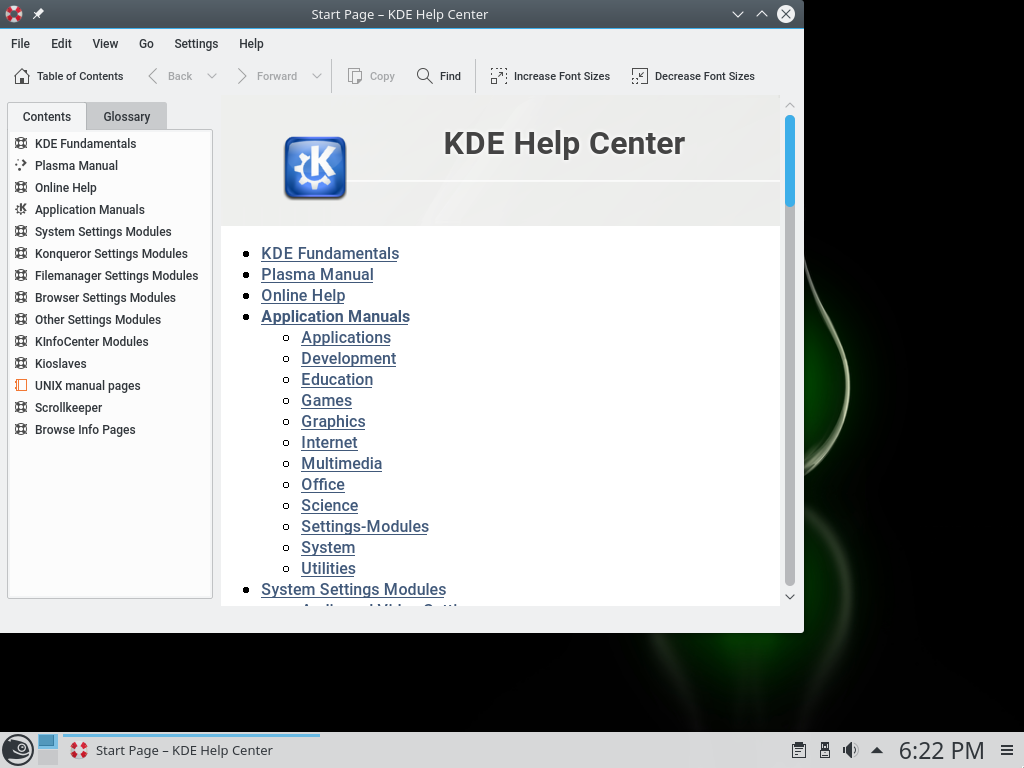This screenshot has height=768, width=1024.
Task: Click the large KDE logo in the header
Action: (315, 168)
